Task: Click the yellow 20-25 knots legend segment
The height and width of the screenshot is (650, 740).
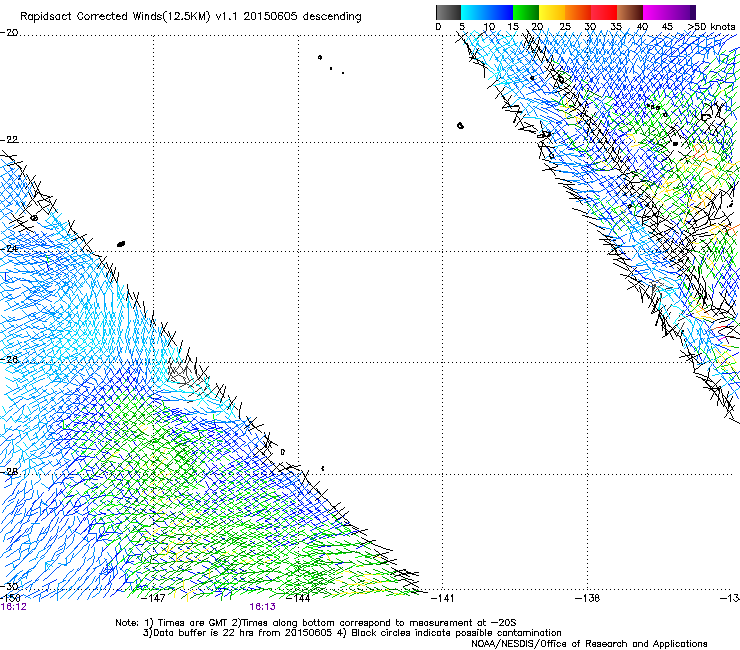Action: point(552,12)
